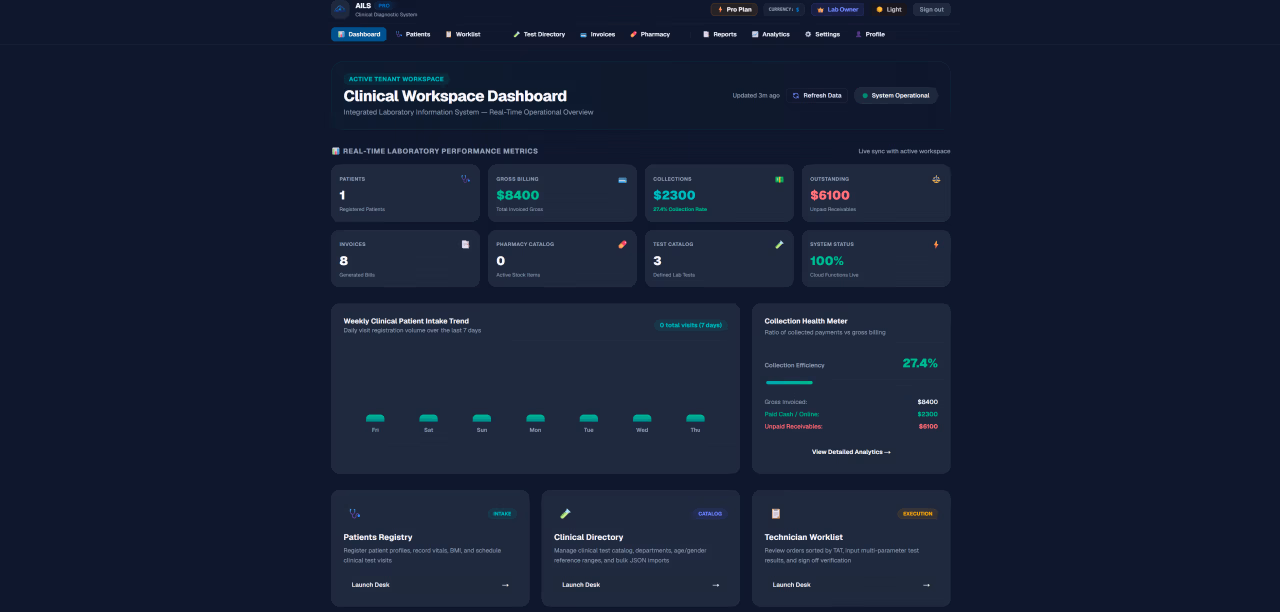Click the Reports document icon in navbar
Screen dimensions: 1280x612
[706, 34]
